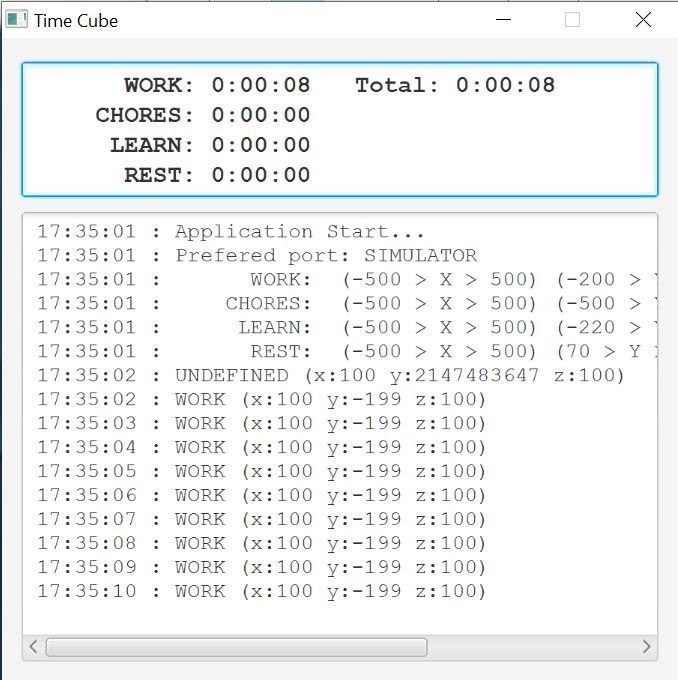The image size is (678, 680).
Task: Click the REST range definition log line
Action: click(347, 352)
